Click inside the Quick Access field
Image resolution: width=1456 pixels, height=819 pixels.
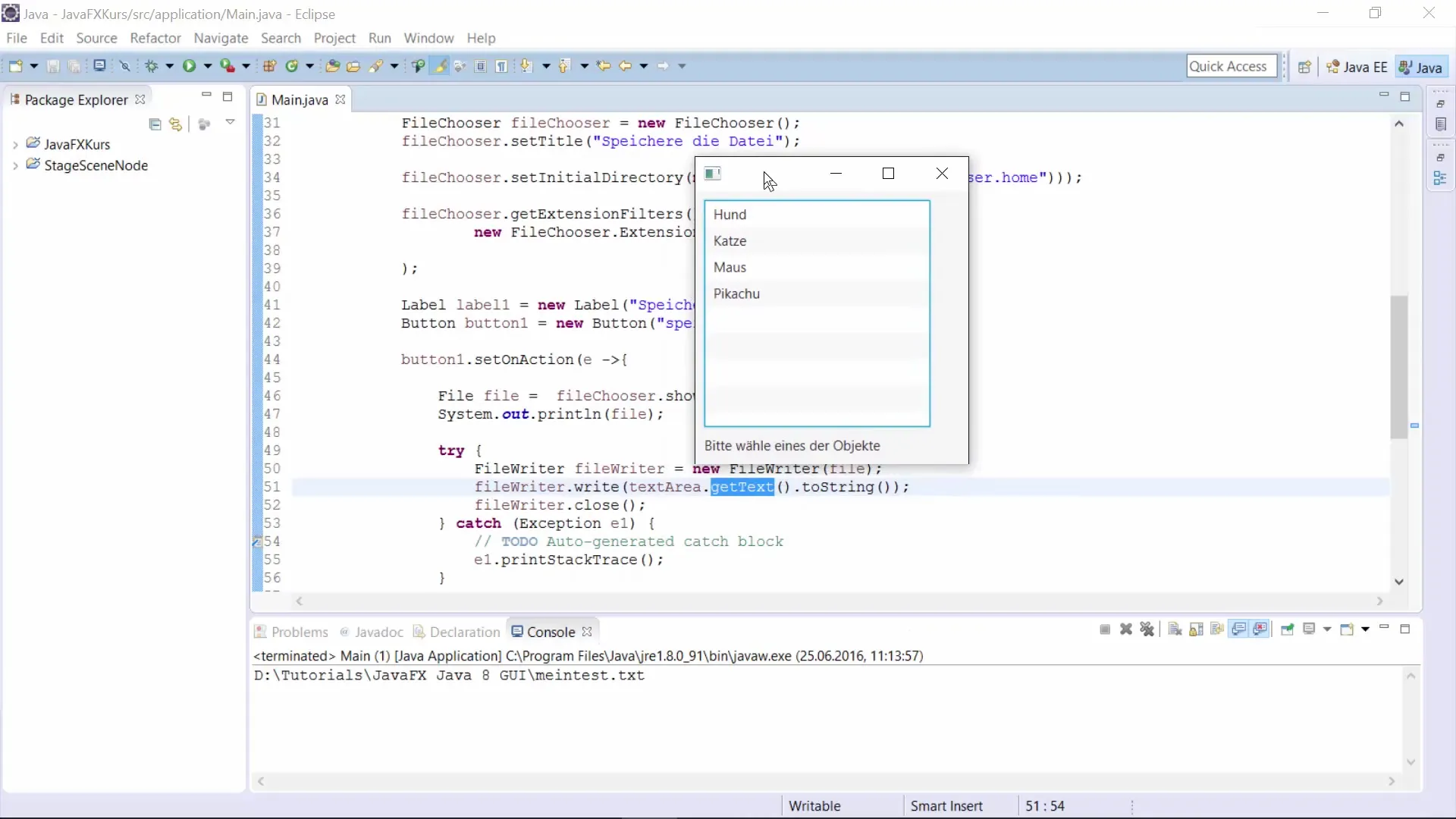click(x=1232, y=66)
